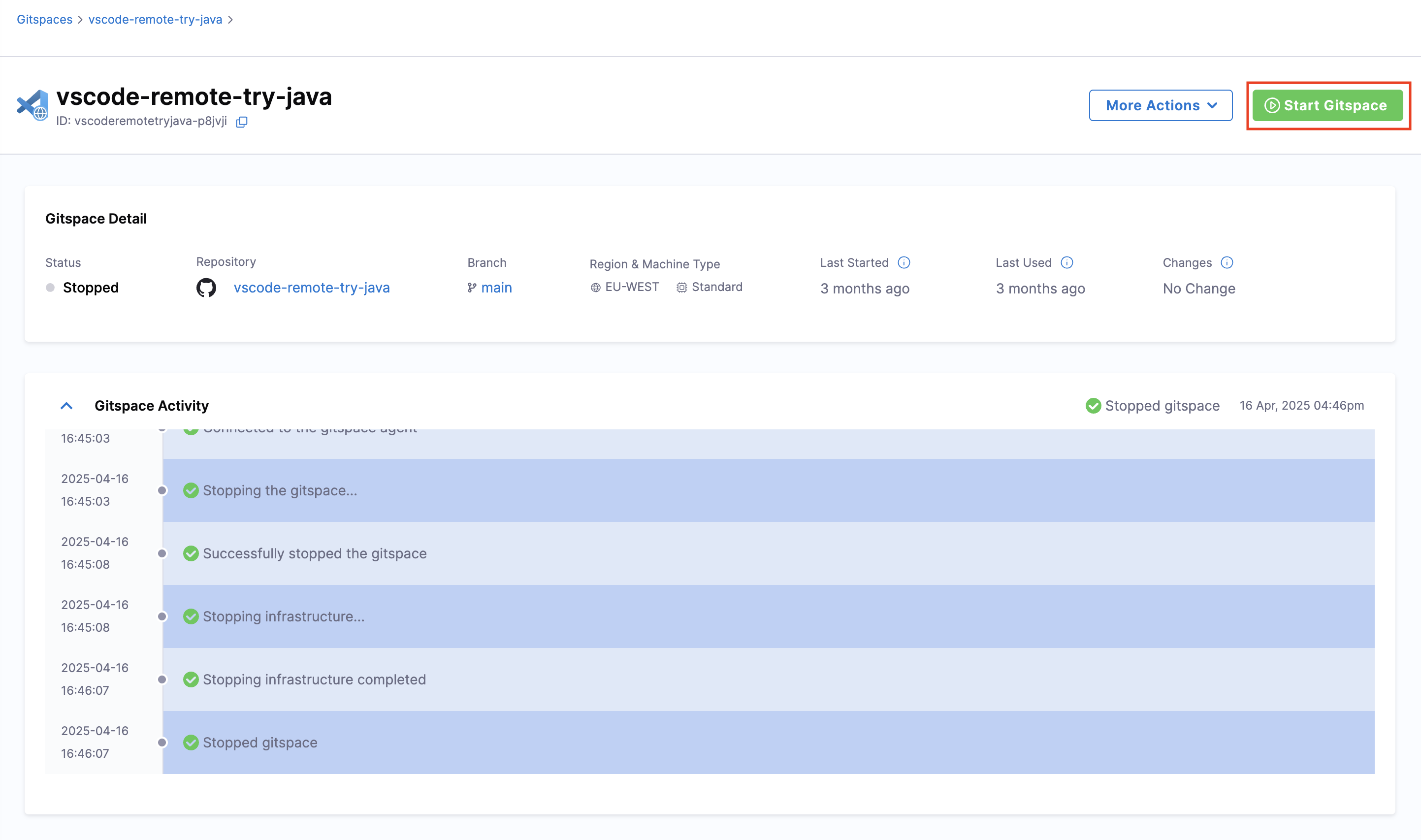
Task: Click the GitHub repository icon
Action: click(x=206, y=288)
